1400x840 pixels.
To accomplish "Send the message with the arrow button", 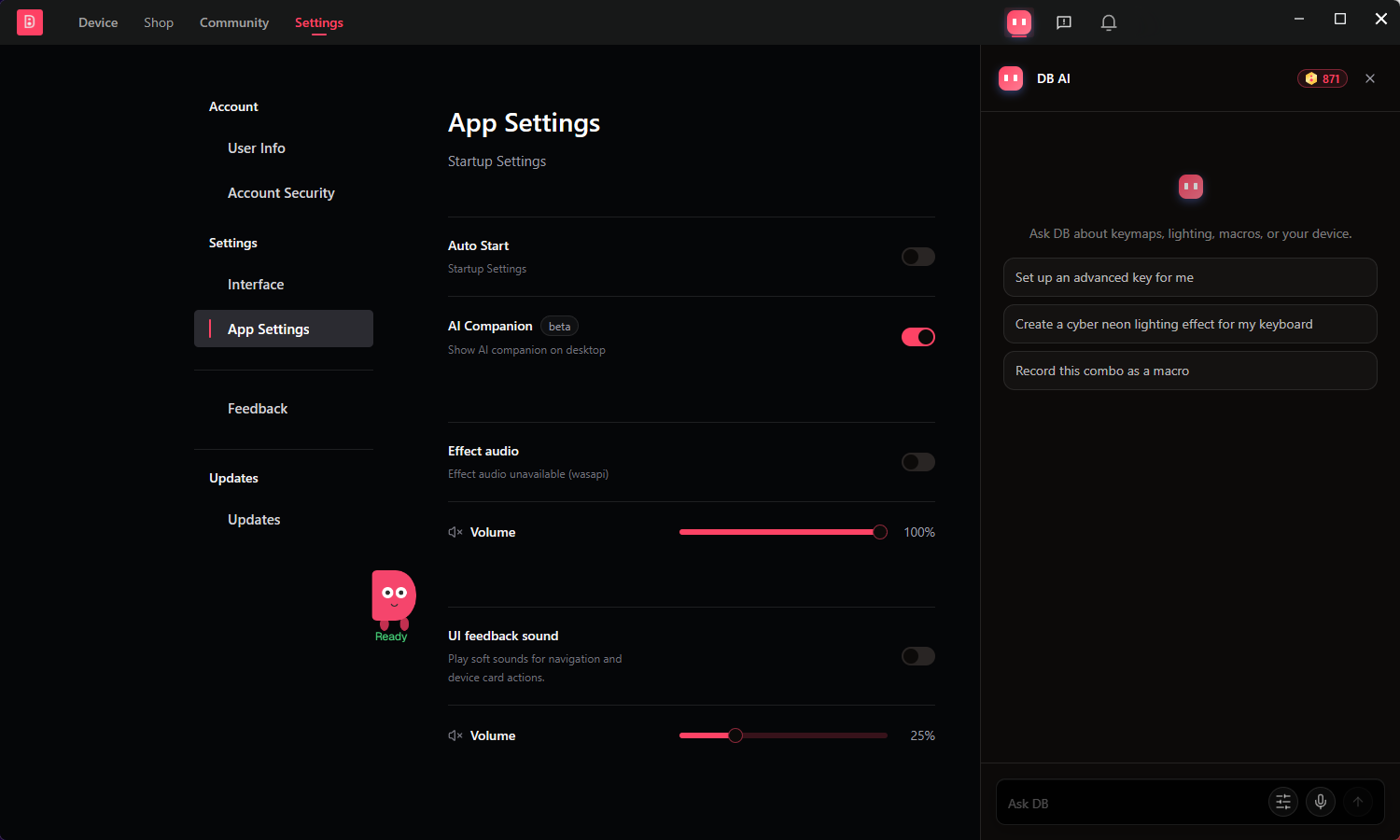I will pos(1358,802).
